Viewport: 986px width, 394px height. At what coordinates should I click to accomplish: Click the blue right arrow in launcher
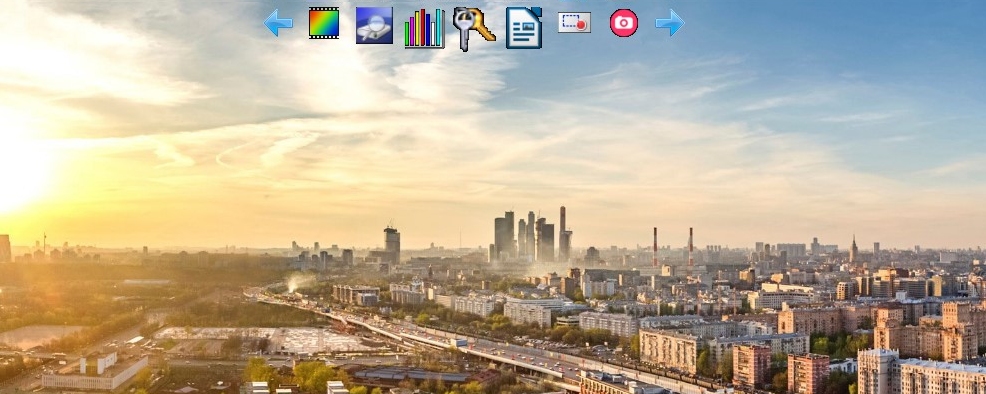click(670, 23)
